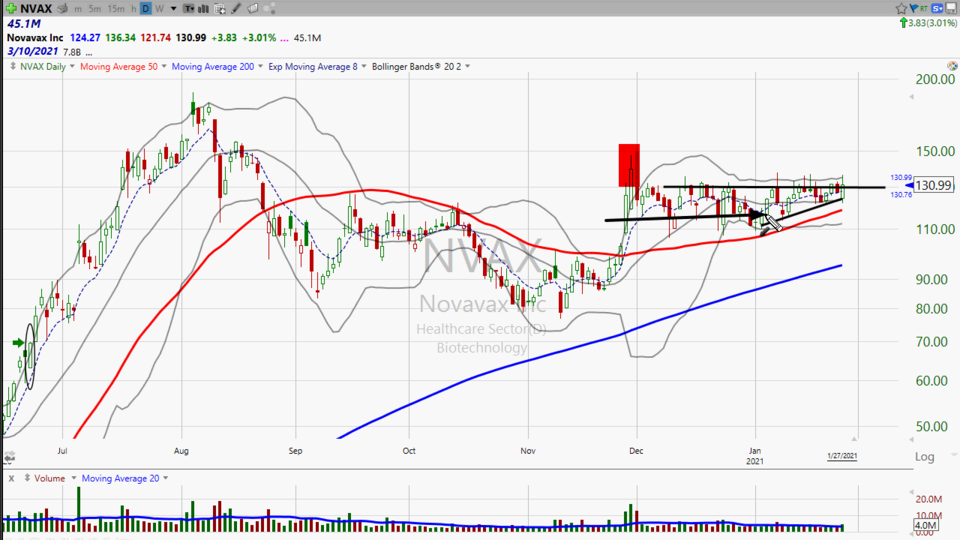The width and height of the screenshot is (960, 540).
Task: Expand the Moving Average 20 dropdown arrow
Action: pos(165,478)
